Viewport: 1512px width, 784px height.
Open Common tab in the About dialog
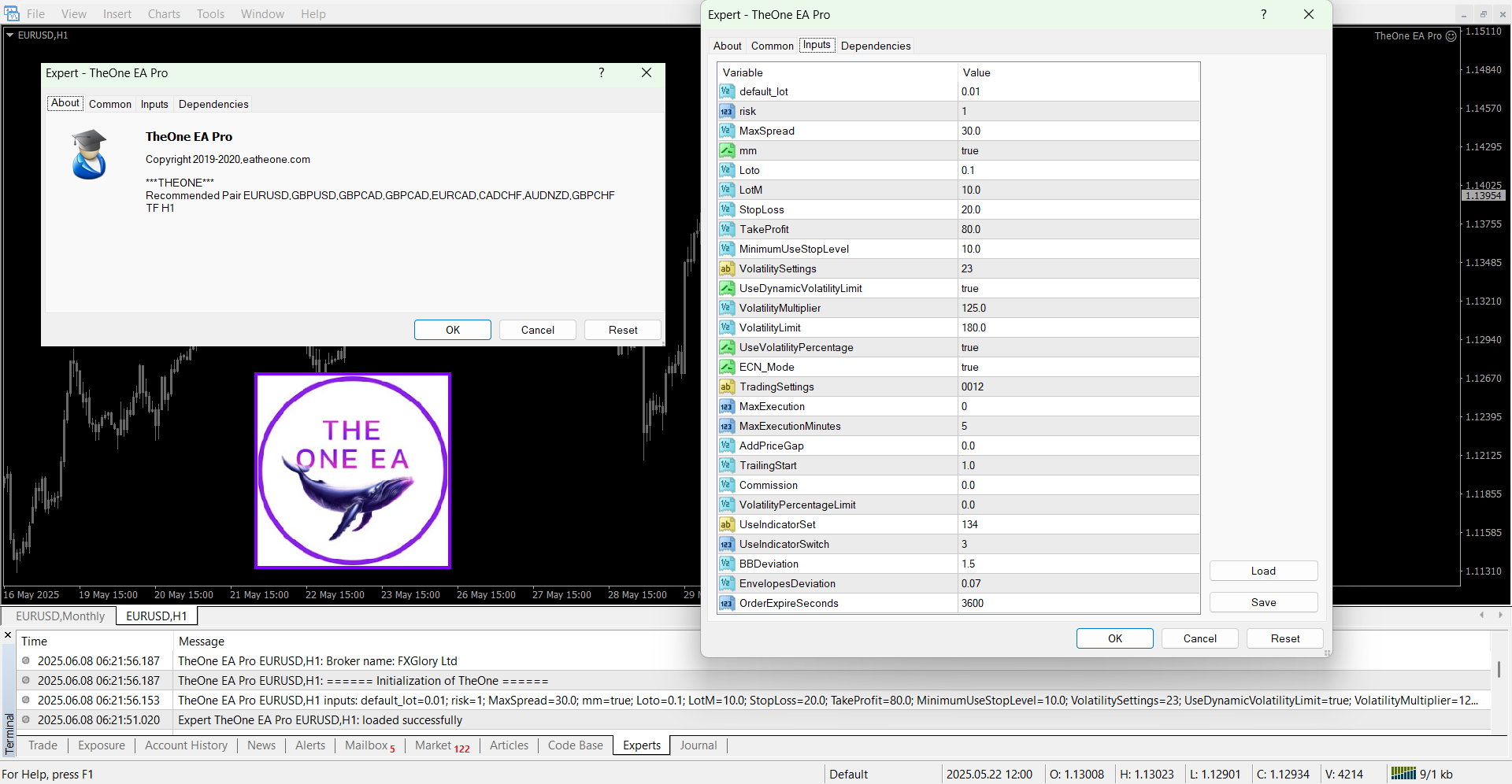tap(109, 104)
